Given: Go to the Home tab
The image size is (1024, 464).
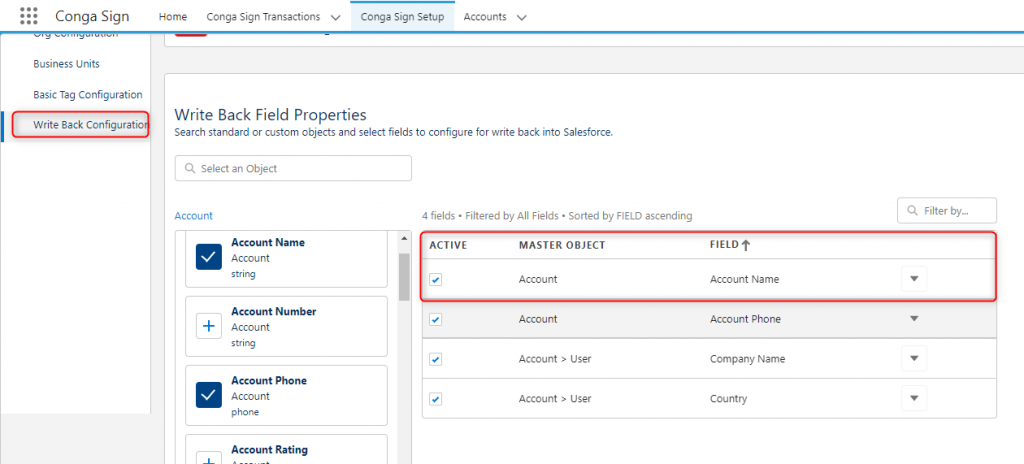Looking at the screenshot, I should click(x=172, y=17).
